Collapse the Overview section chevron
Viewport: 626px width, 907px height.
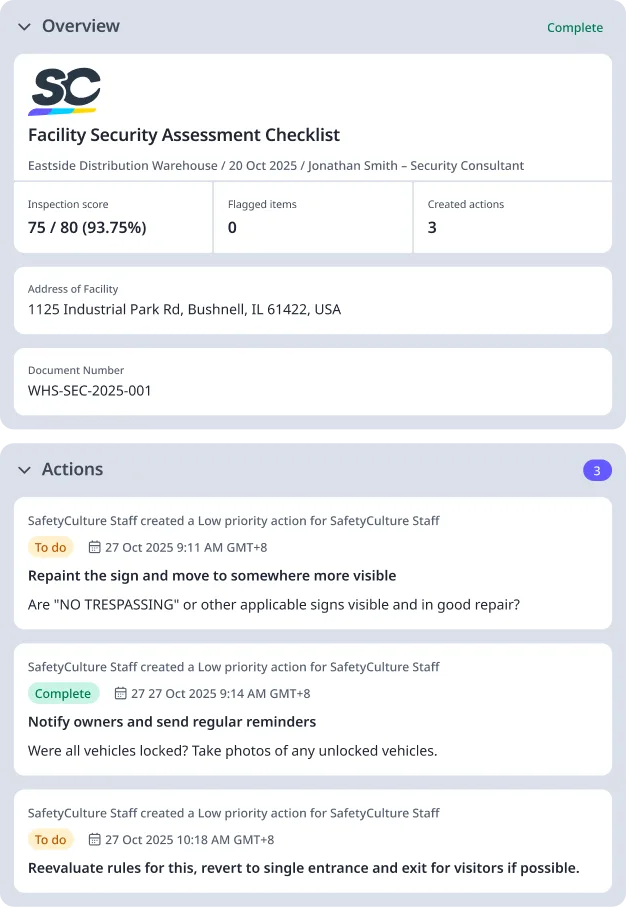click(x=24, y=26)
